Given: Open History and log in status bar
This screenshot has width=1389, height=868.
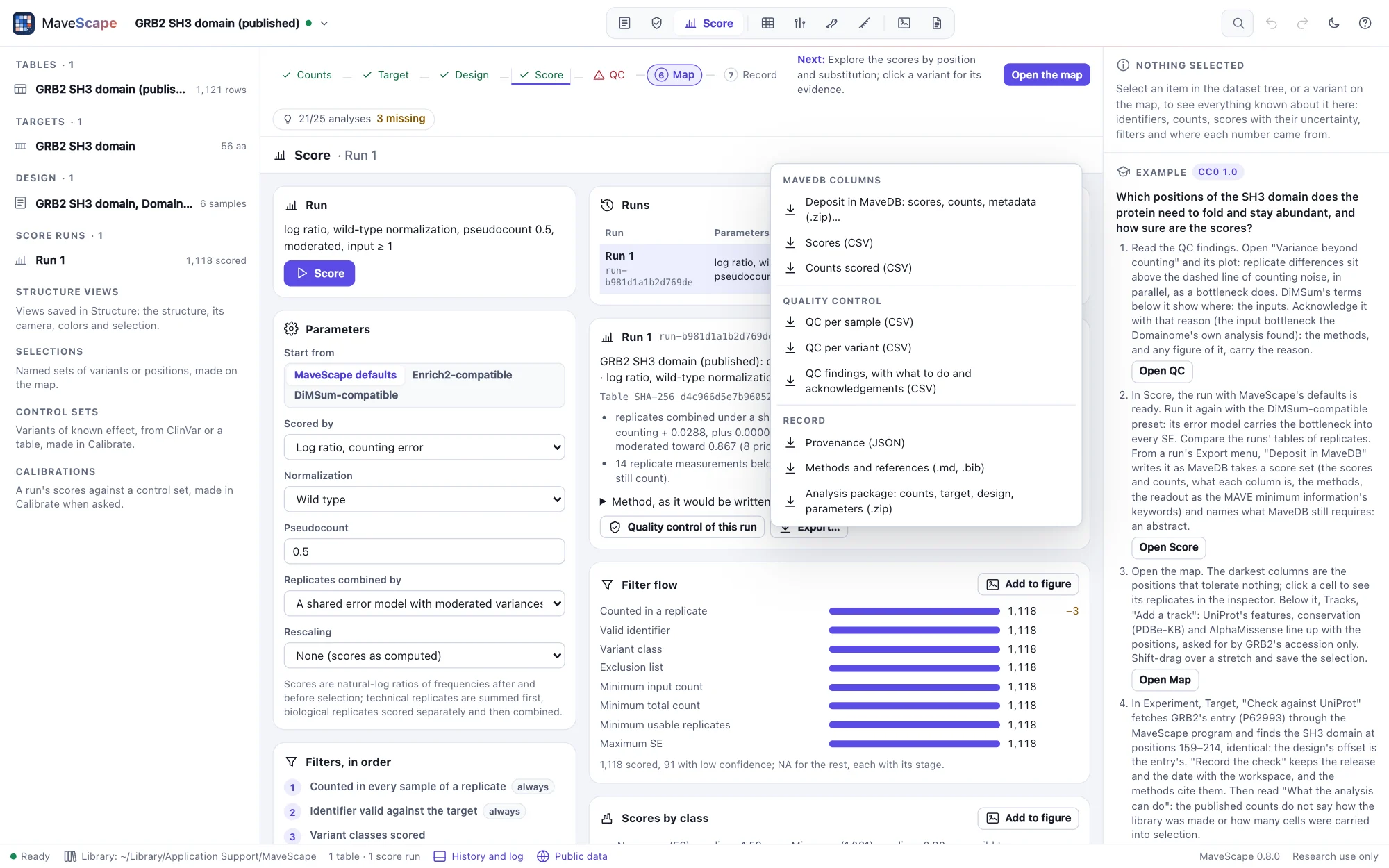Looking at the screenshot, I should click(x=479, y=856).
